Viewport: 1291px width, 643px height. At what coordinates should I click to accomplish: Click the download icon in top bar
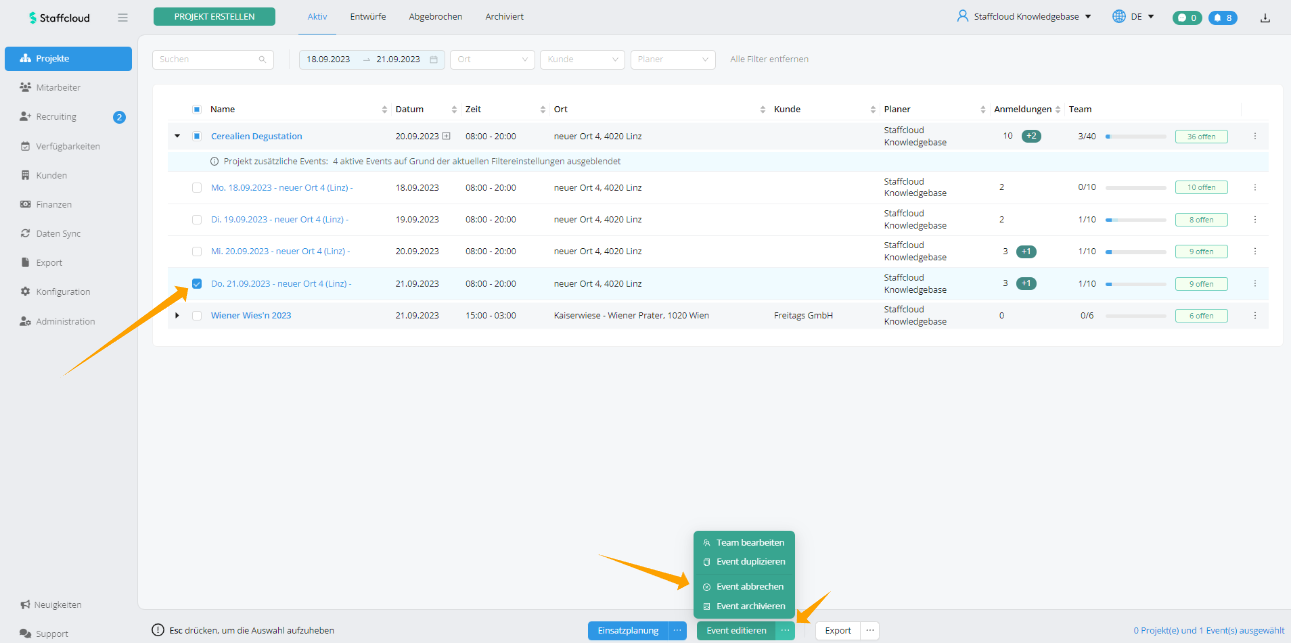(1265, 17)
